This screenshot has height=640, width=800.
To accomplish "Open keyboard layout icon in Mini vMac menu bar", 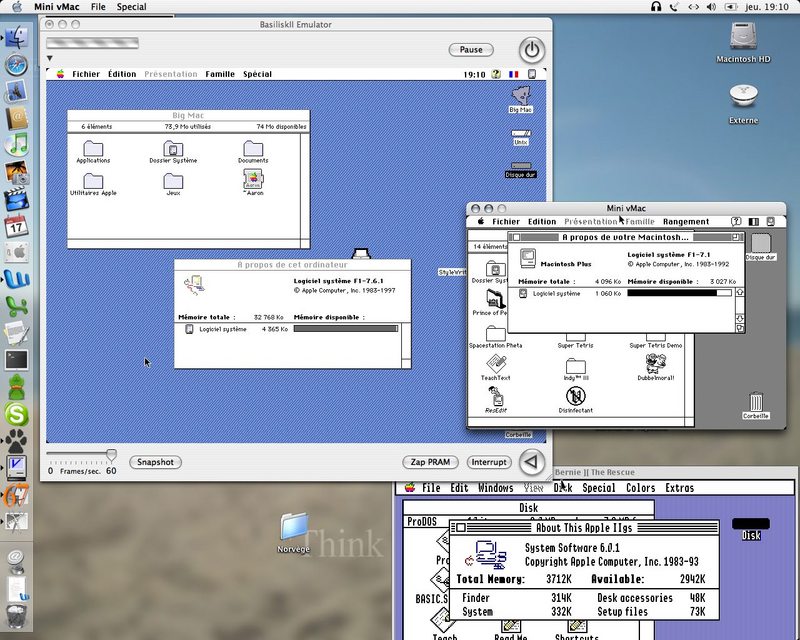I will (x=753, y=221).
